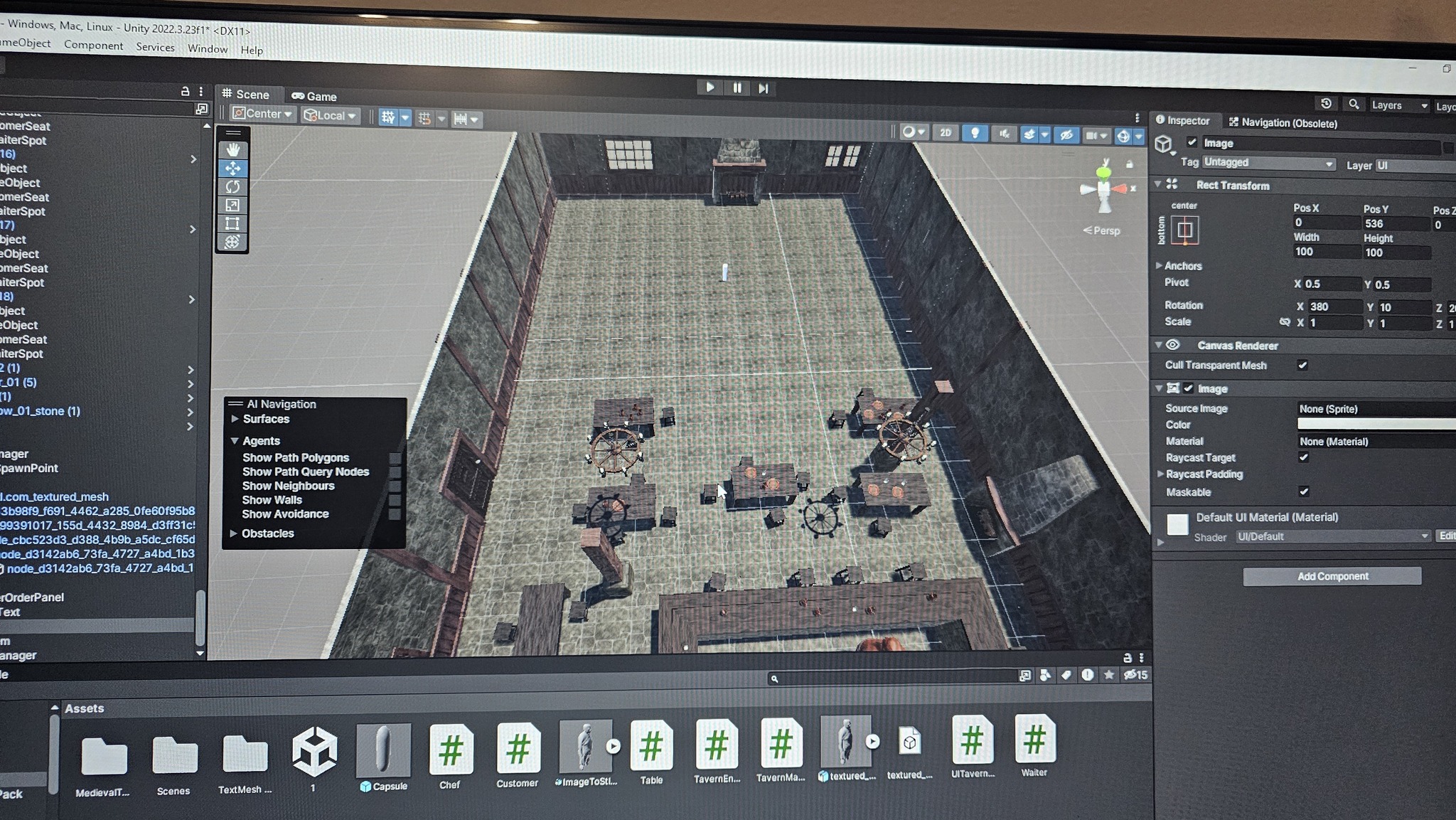
Task: Click the Pause playback button
Action: click(737, 87)
